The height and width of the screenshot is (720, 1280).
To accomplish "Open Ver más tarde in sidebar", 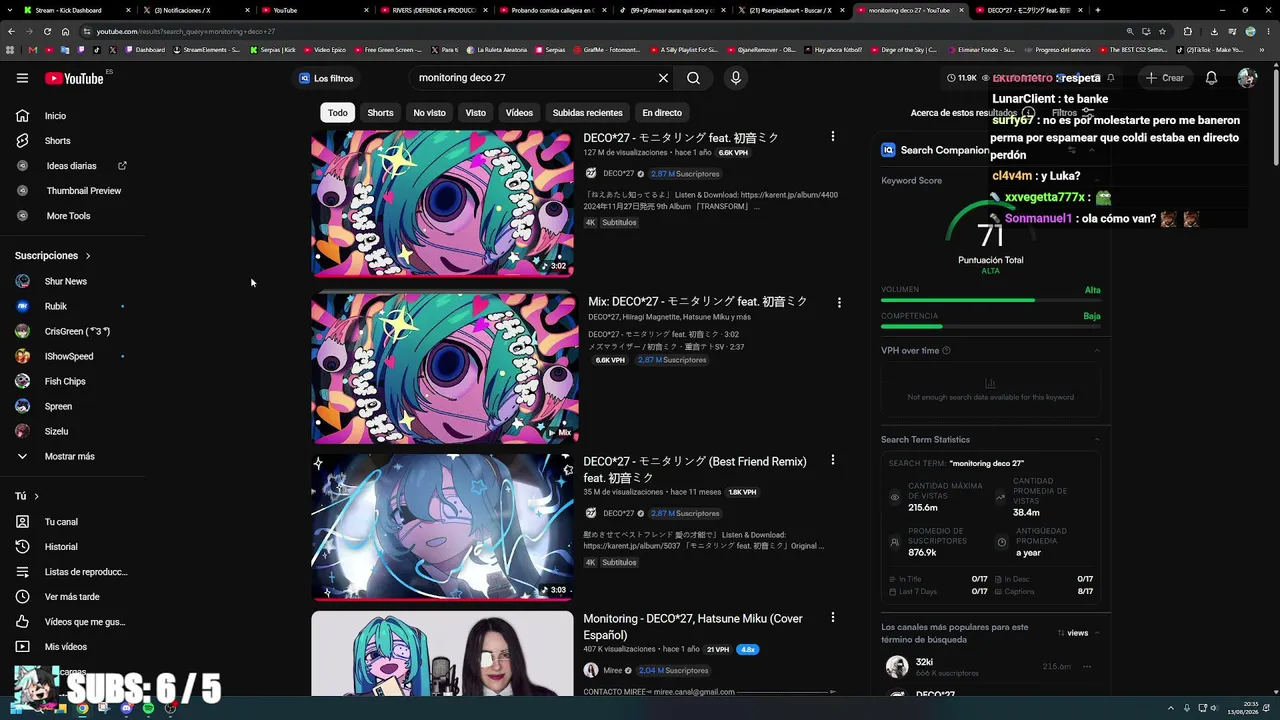I will [70, 597].
